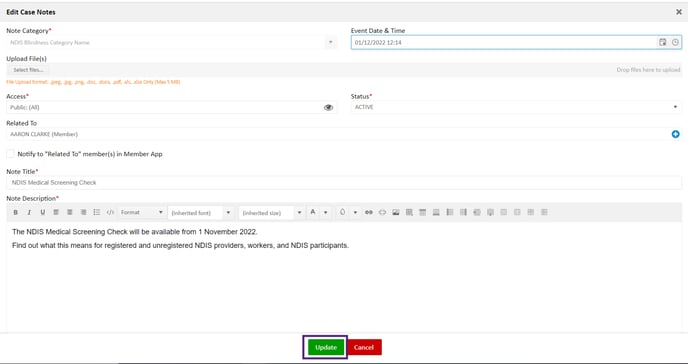Open the clock time picker icon

[x=675, y=43]
